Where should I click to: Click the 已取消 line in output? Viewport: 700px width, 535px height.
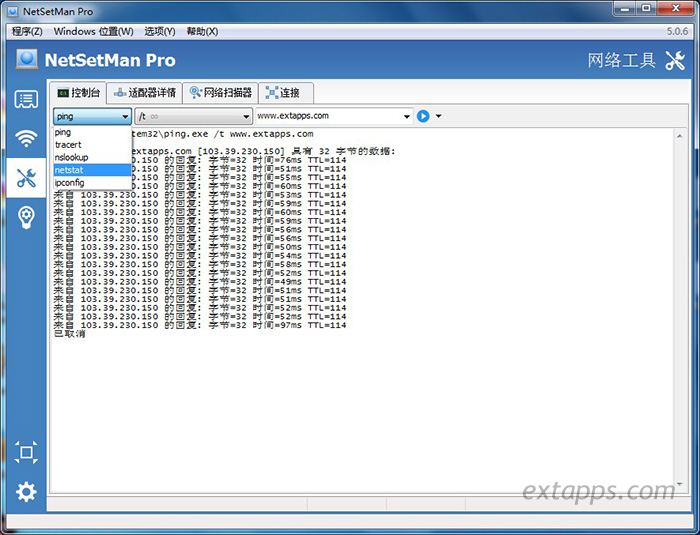[70, 334]
